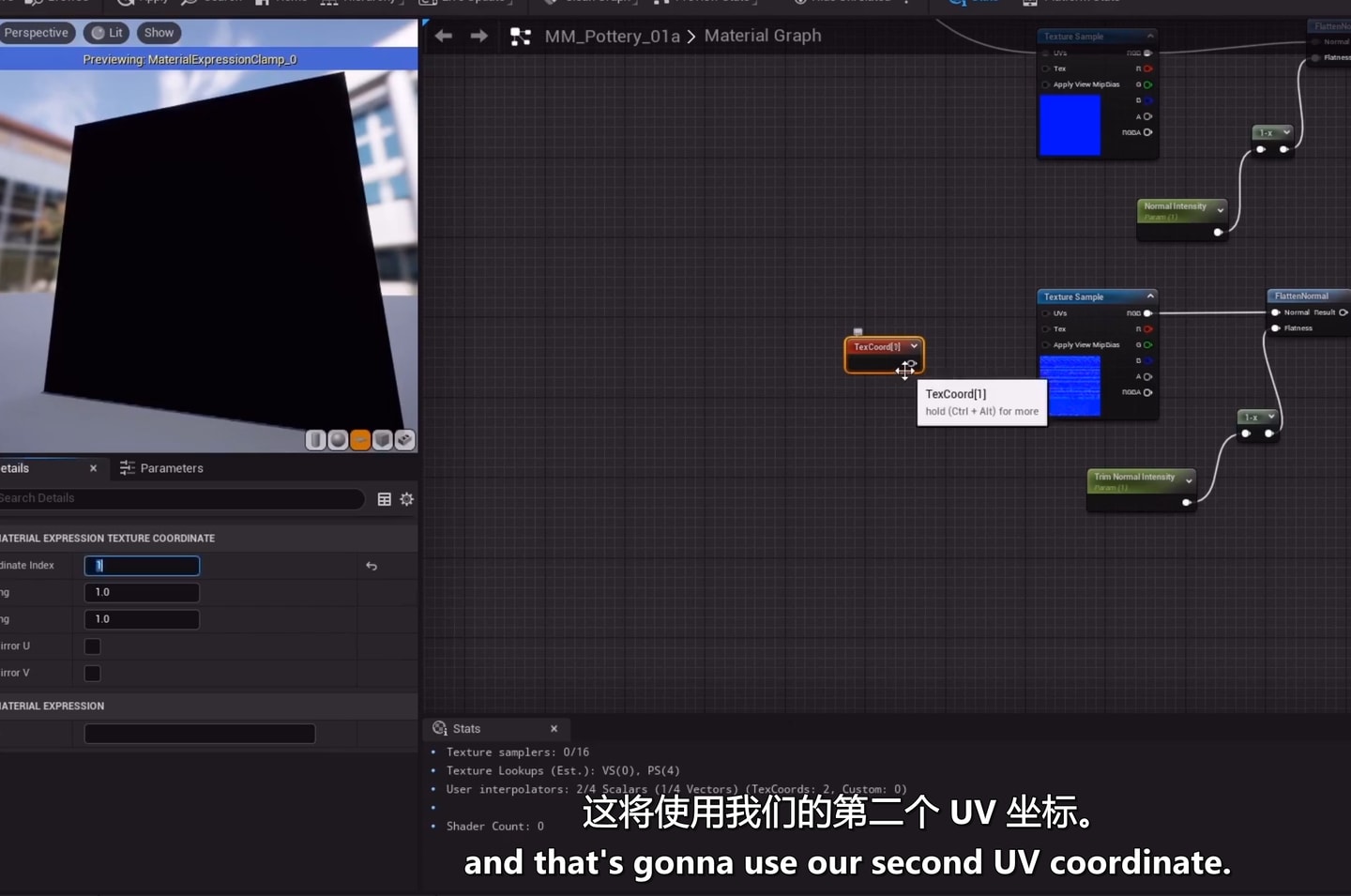Click lower Texture Sample A output pin
Image resolution: width=1351 pixels, height=896 pixels.
1147,376
